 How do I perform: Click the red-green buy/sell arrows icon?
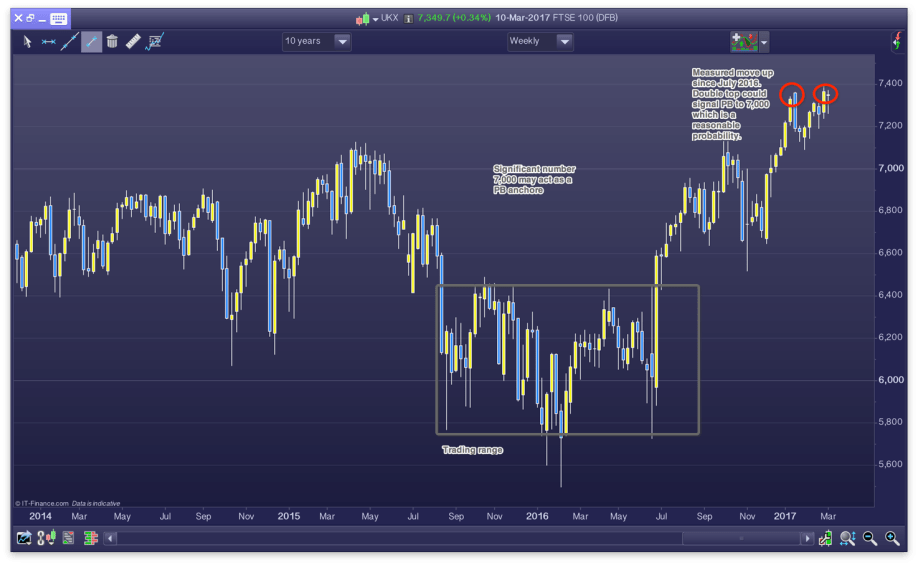(896, 41)
